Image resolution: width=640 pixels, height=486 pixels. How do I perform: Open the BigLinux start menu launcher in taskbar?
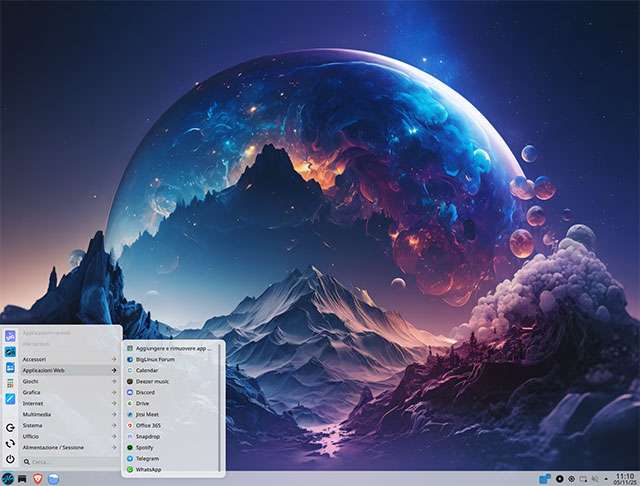(8, 478)
